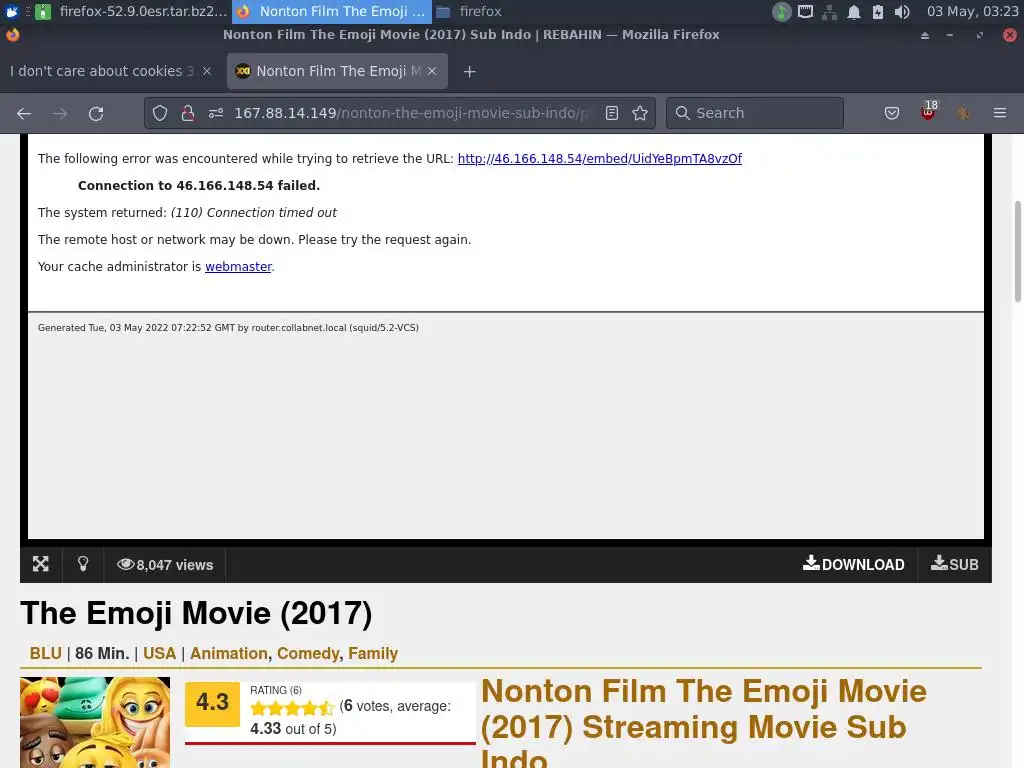Click the SUB download button
The width and height of the screenshot is (1024, 768).
pos(955,564)
